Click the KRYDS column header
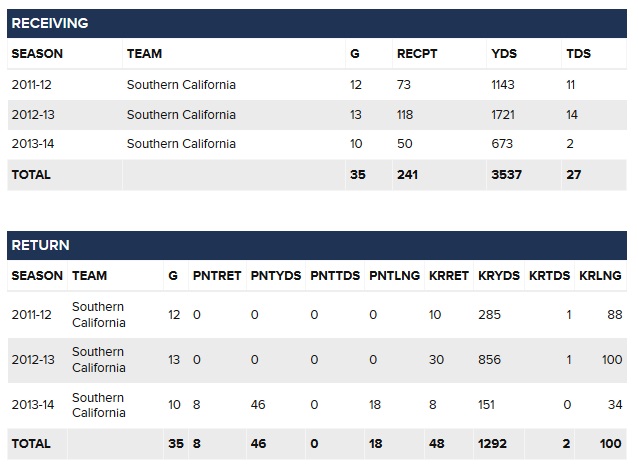The width and height of the screenshot is (638, 468). pyautogui.click(x=499, y=276)
